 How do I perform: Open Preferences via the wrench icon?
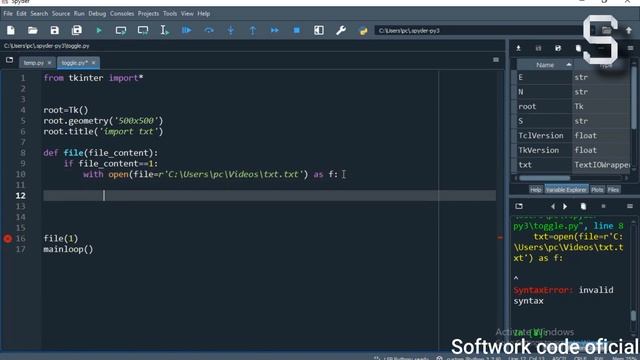341,30
